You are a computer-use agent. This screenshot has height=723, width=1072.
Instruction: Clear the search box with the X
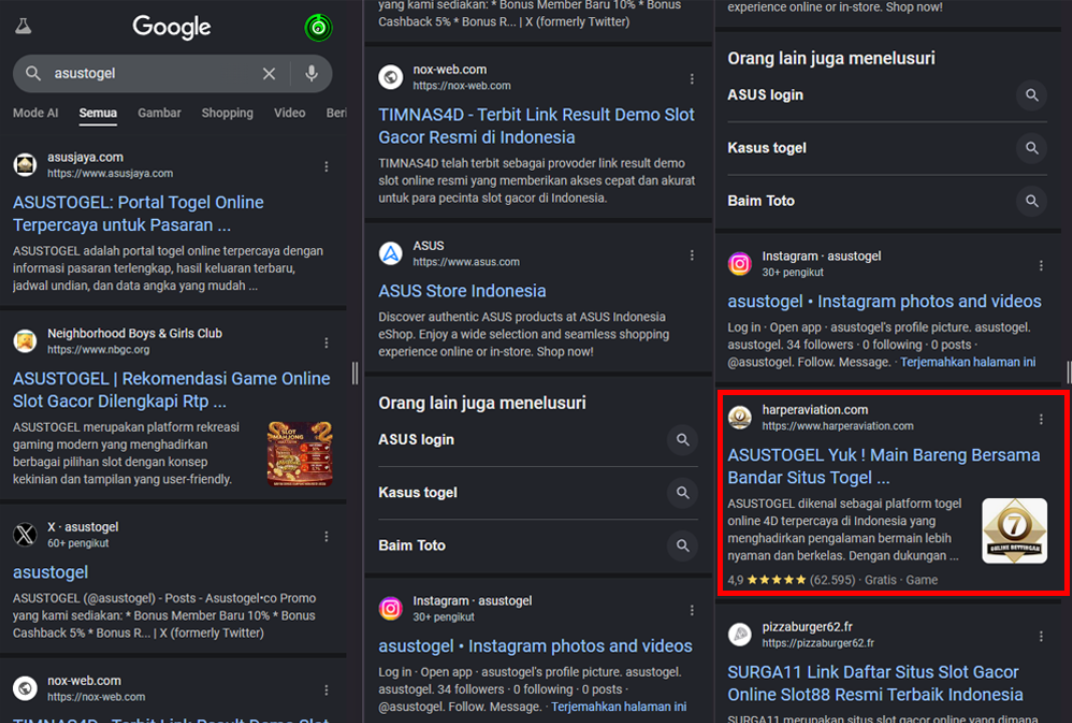(269, 74)
